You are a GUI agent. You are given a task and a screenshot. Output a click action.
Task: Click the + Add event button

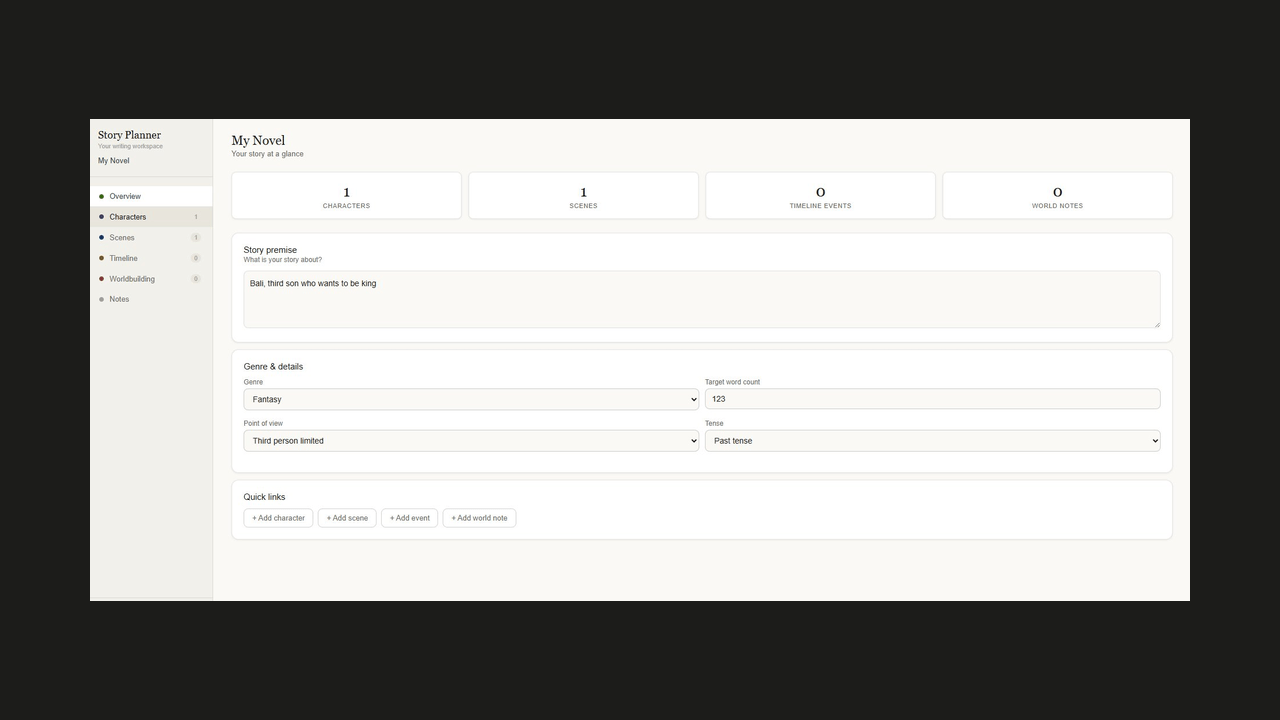[409, 518]
